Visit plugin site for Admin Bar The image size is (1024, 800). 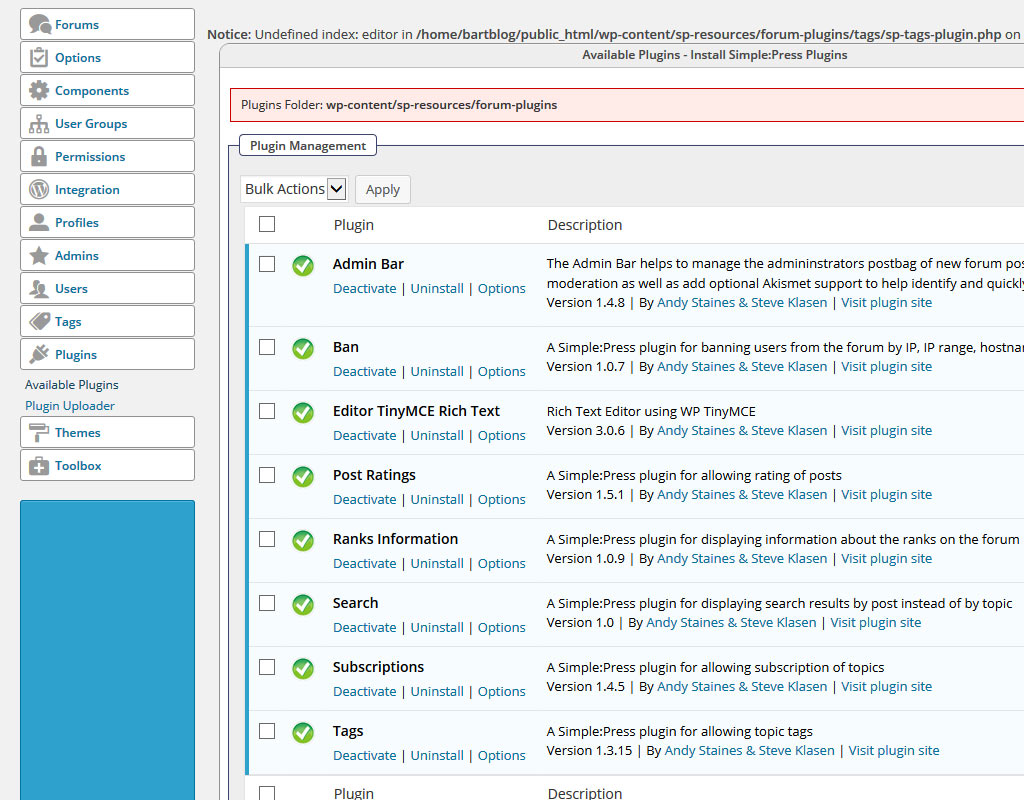click(x=886, y=302)
